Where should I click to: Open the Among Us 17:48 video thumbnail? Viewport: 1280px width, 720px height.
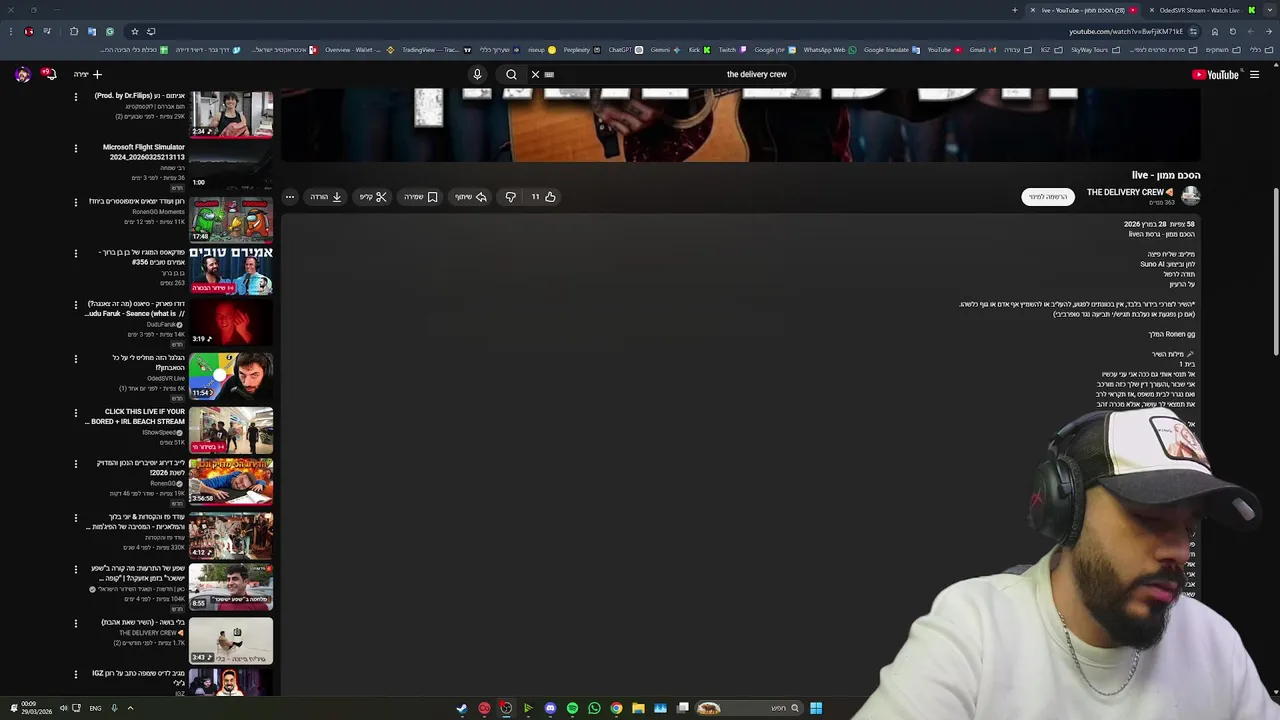tap(231, 219)
